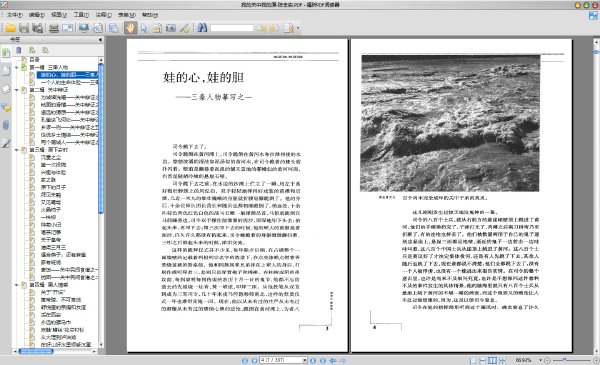Open the 文件 menu

tap(14, 15)
